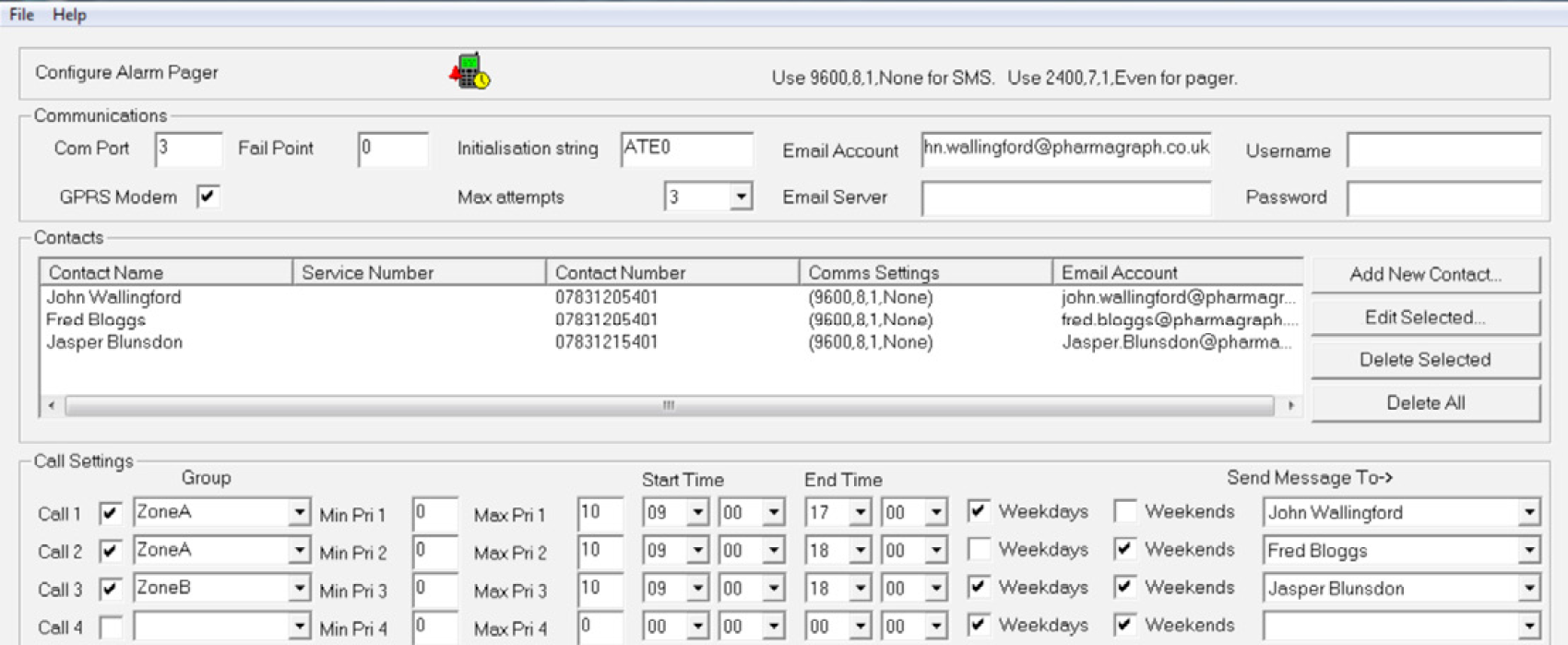Image resolution: width=1568 pixels, height=645 pixels.
Task: Click the Contact Name column header
Action: (x=166, y=272)
